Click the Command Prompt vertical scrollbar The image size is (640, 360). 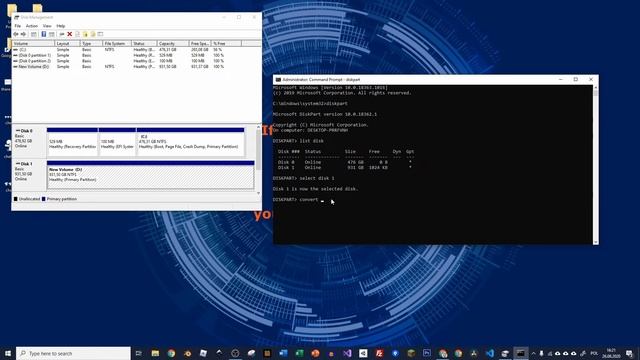(596, 164)
